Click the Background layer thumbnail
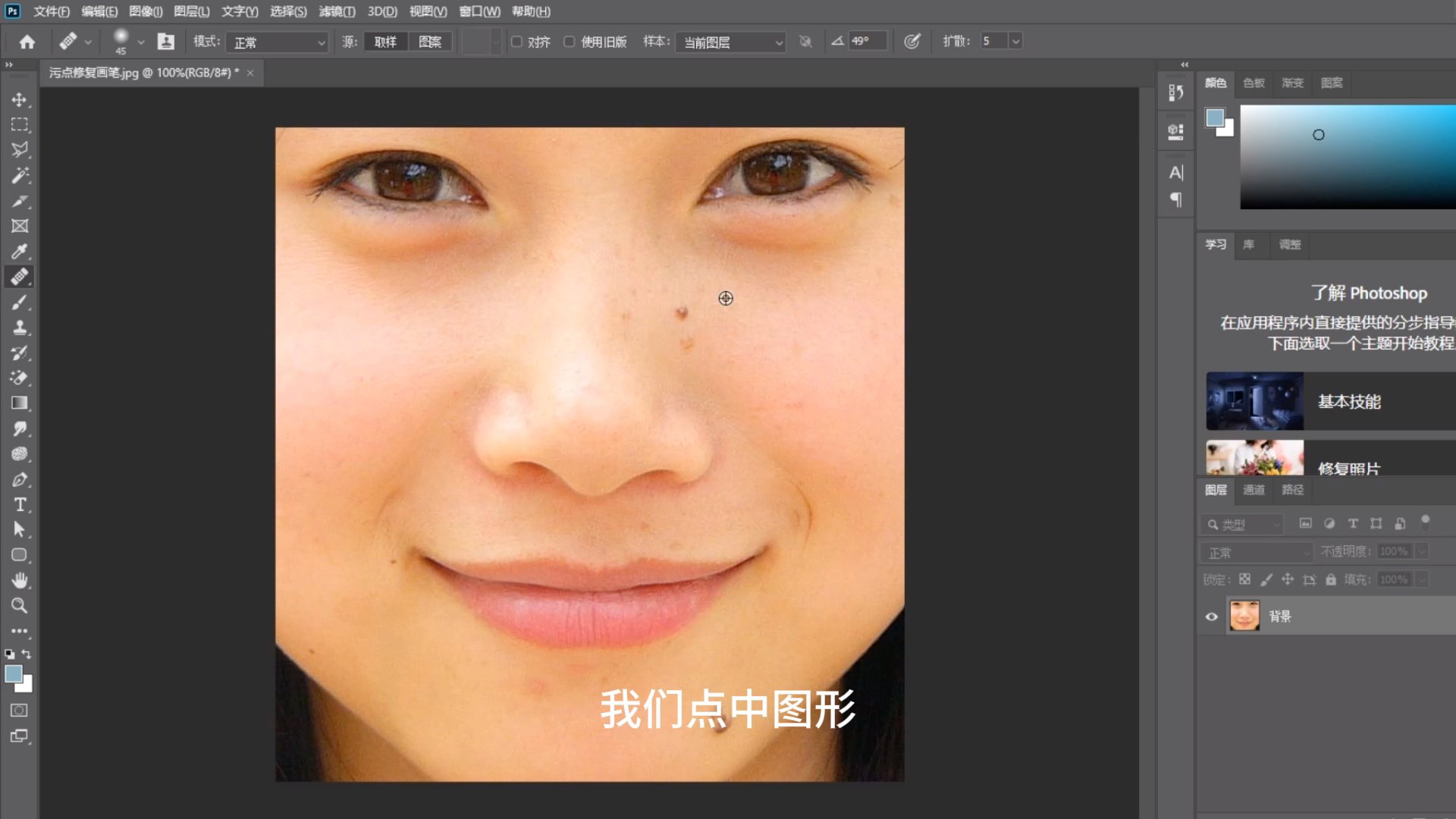 (1244, 616)
